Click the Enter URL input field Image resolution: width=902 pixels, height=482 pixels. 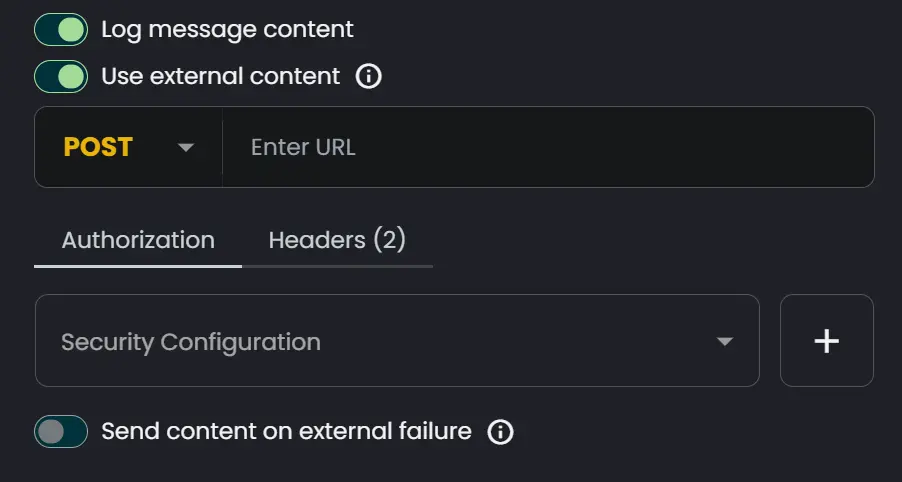click(x=548, y=147)
